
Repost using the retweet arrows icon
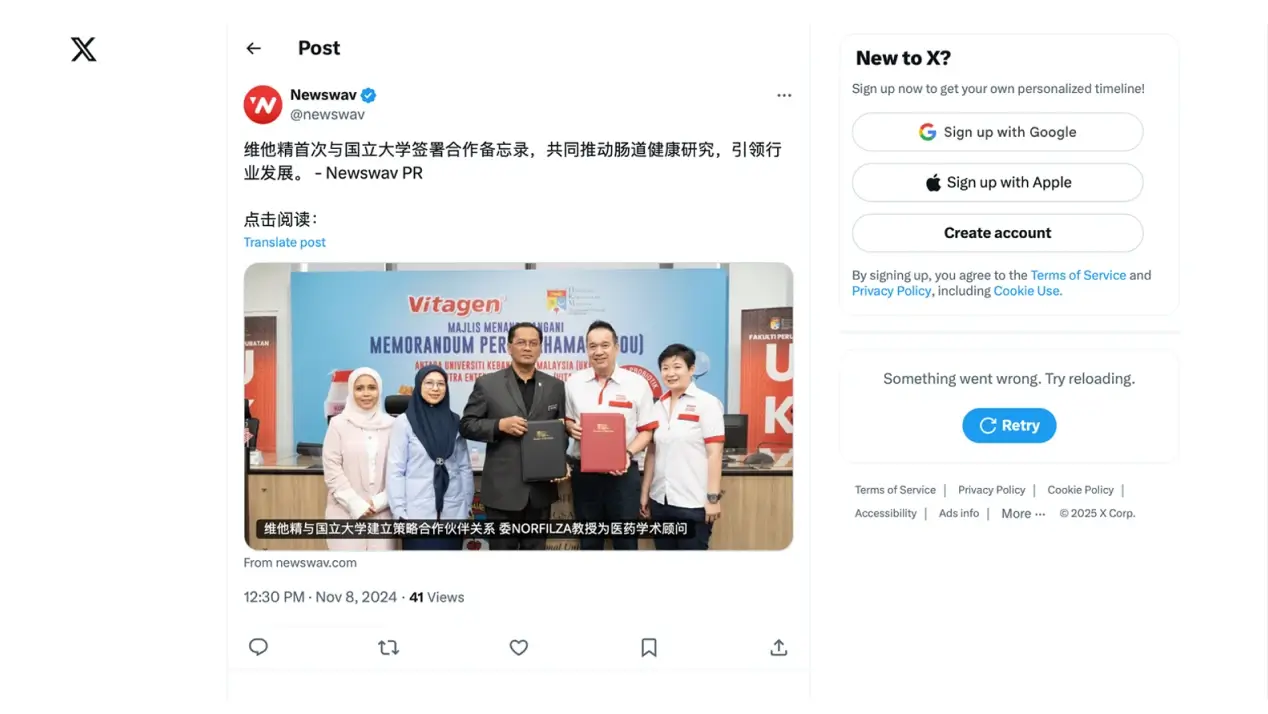tap(388, 647)
